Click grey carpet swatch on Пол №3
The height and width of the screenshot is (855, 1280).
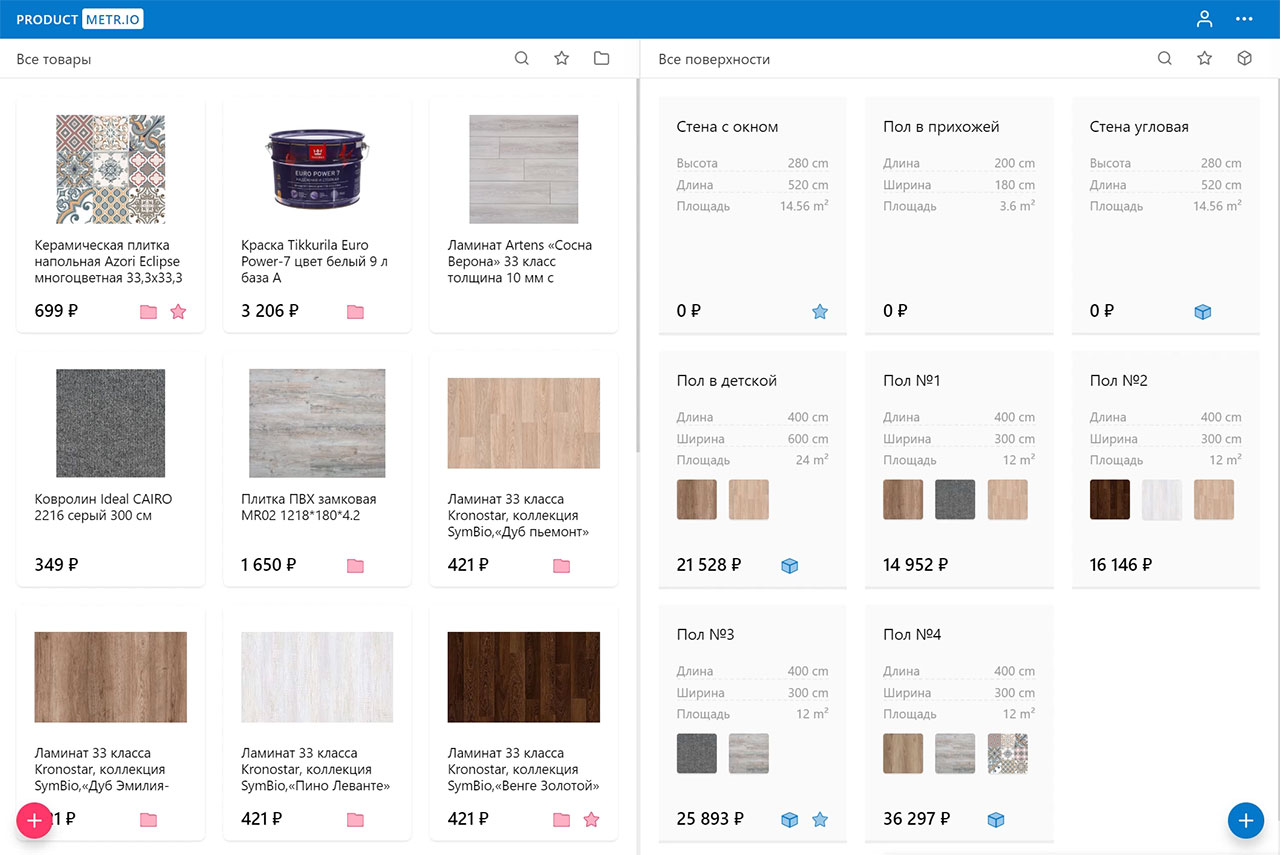[697, 754]
